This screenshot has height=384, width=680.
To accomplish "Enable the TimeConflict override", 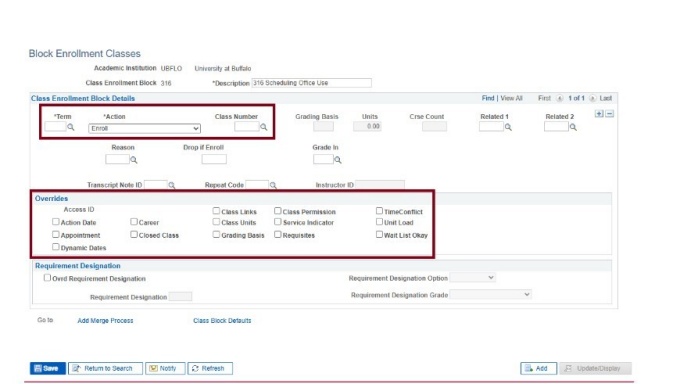I will coord(379,211).
